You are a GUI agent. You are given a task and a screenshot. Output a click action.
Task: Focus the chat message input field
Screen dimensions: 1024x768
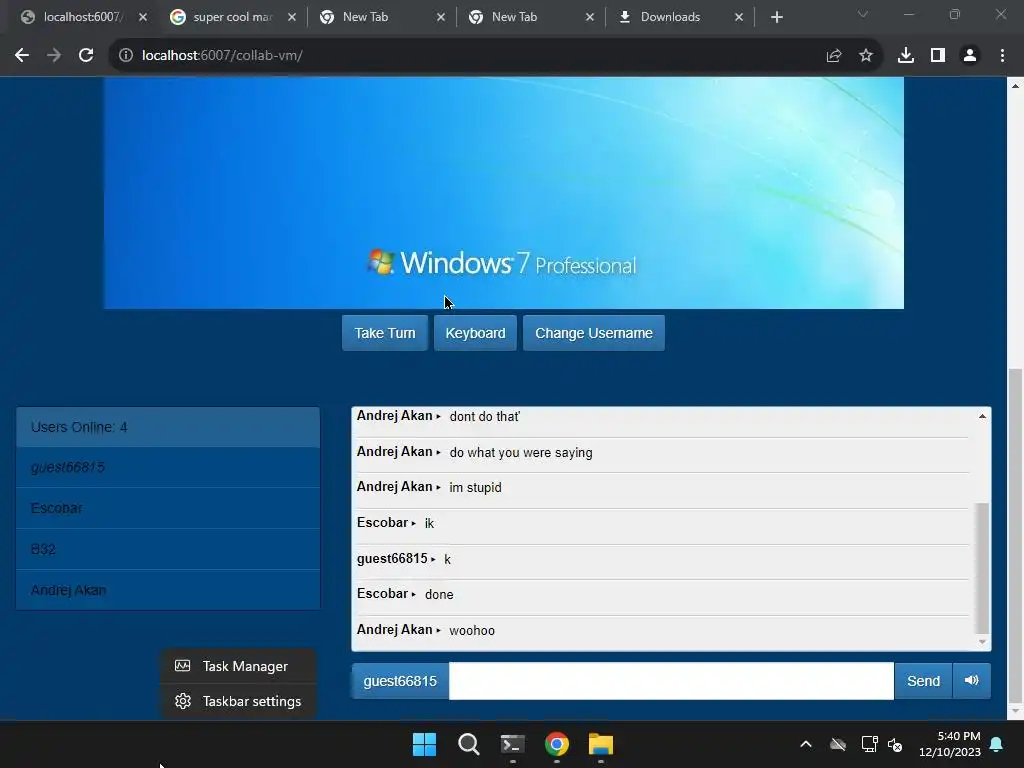pyautogui.click(x=671, y=681)
